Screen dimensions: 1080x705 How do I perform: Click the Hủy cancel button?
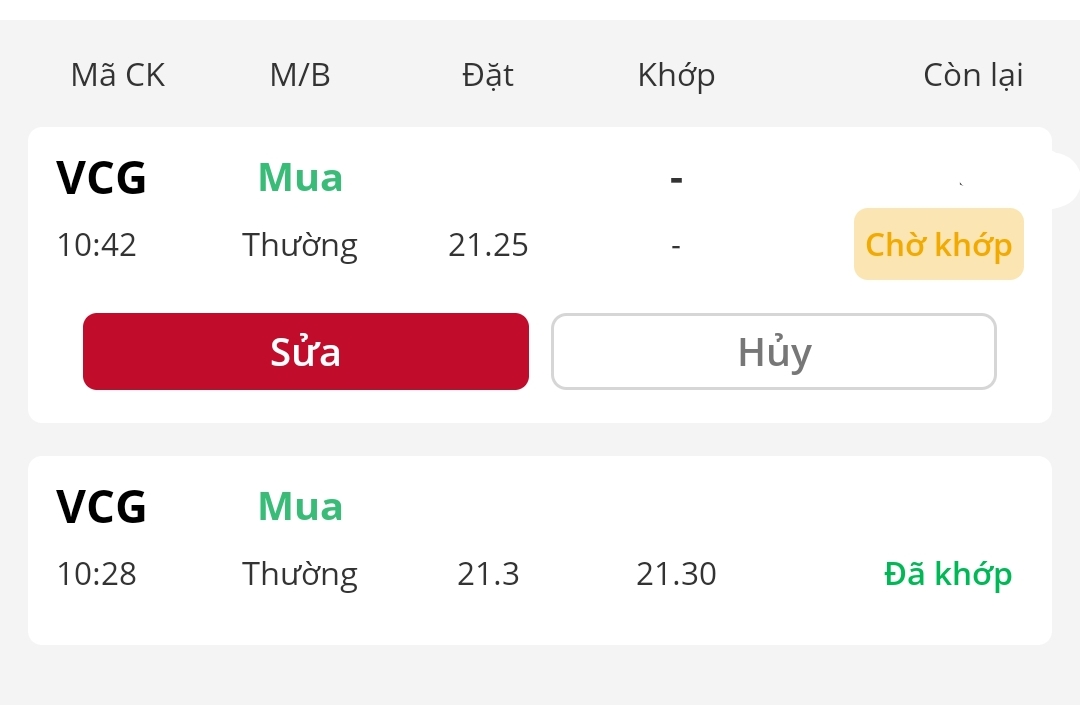774,351
